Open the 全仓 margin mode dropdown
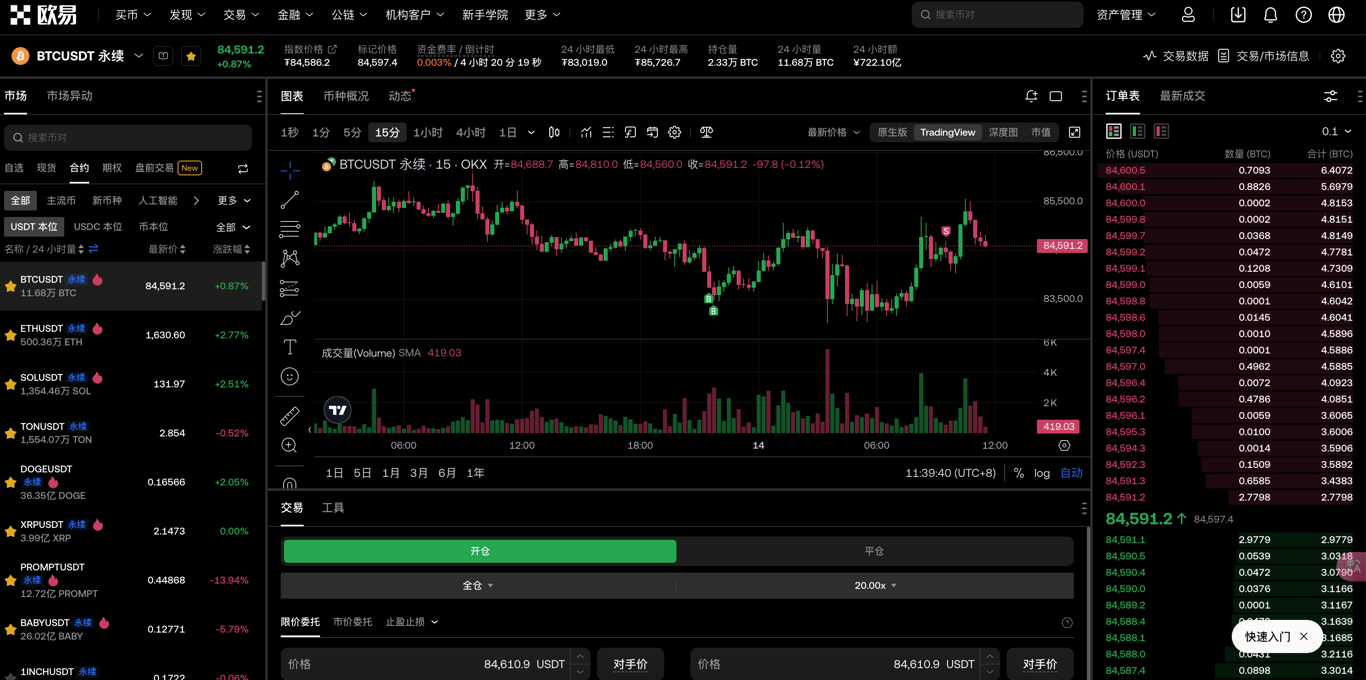This screenshot has height=680, width=1366. point(478,585)
